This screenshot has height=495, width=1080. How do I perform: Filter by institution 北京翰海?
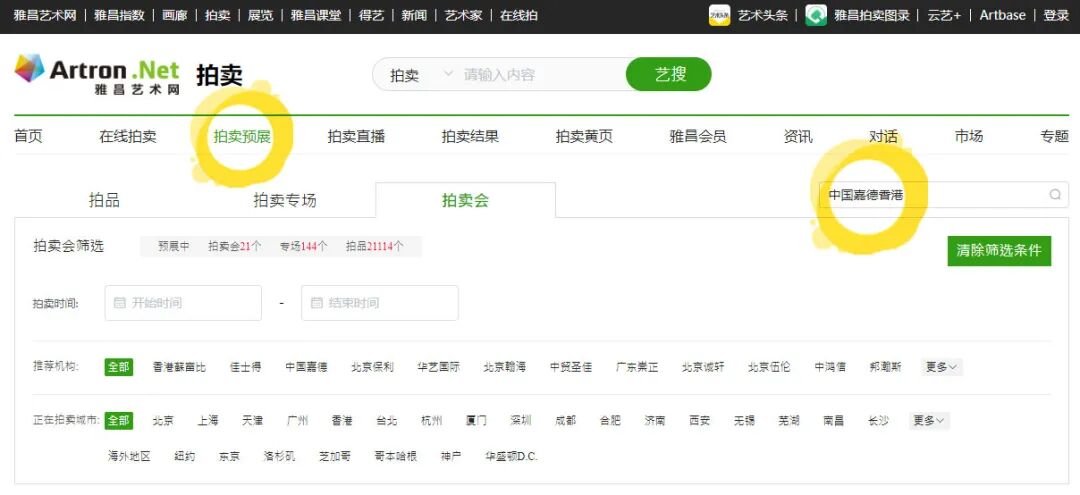click(x=505, y=367)
